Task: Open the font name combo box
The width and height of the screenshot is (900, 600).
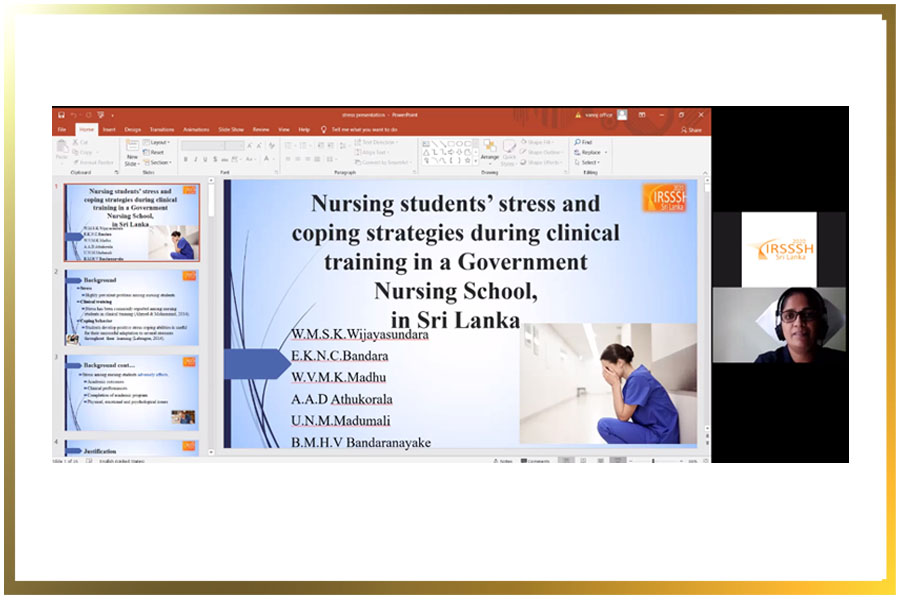Action: pyautogui.click(x=203, y=146)
